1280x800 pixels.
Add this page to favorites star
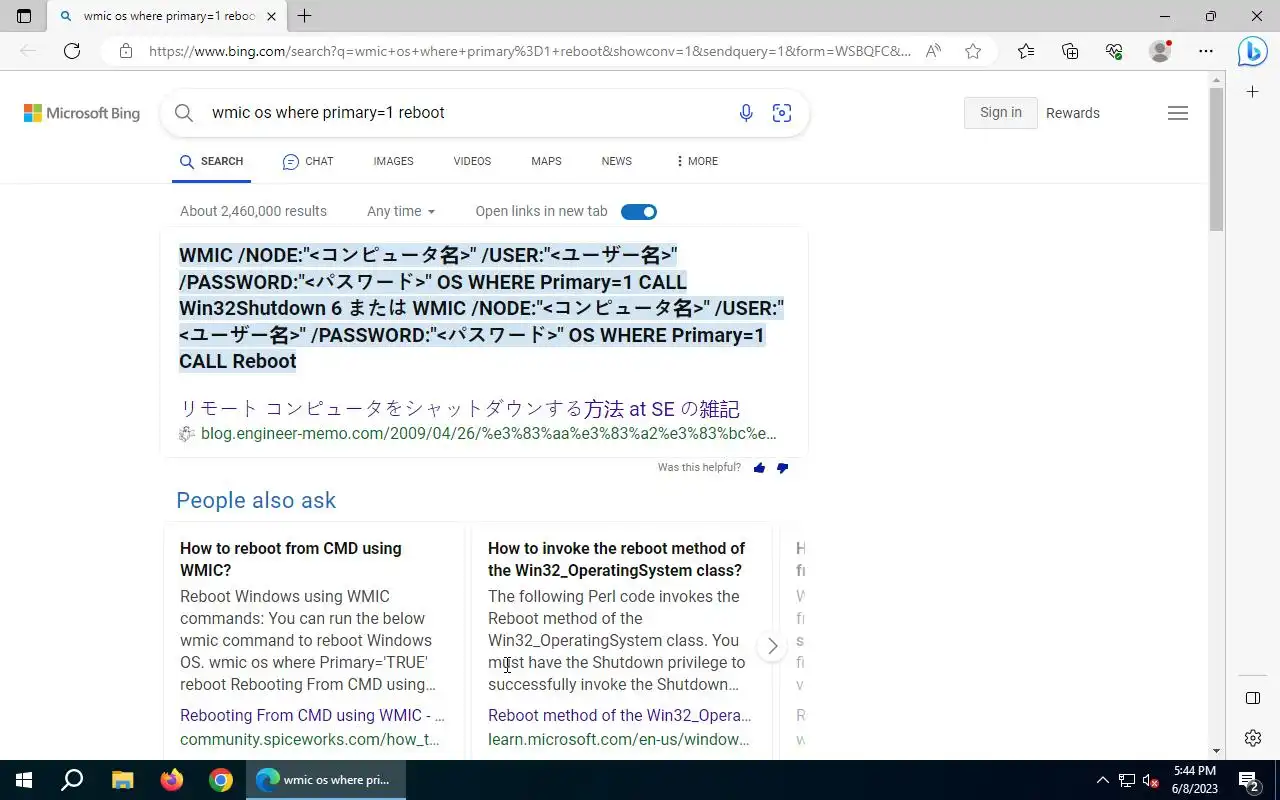[973, 51]
